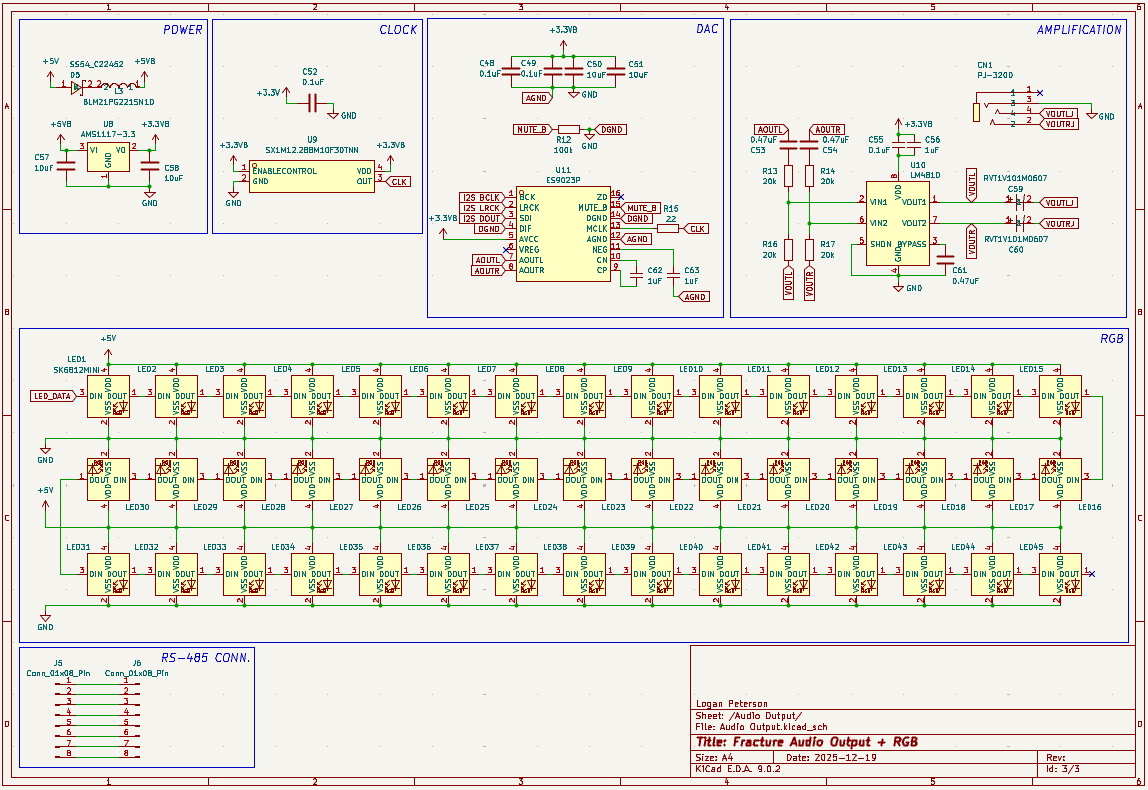Select the LED45 symbol at chain end
This screenshot has width=1148, height=790.
click(1060, 574)
